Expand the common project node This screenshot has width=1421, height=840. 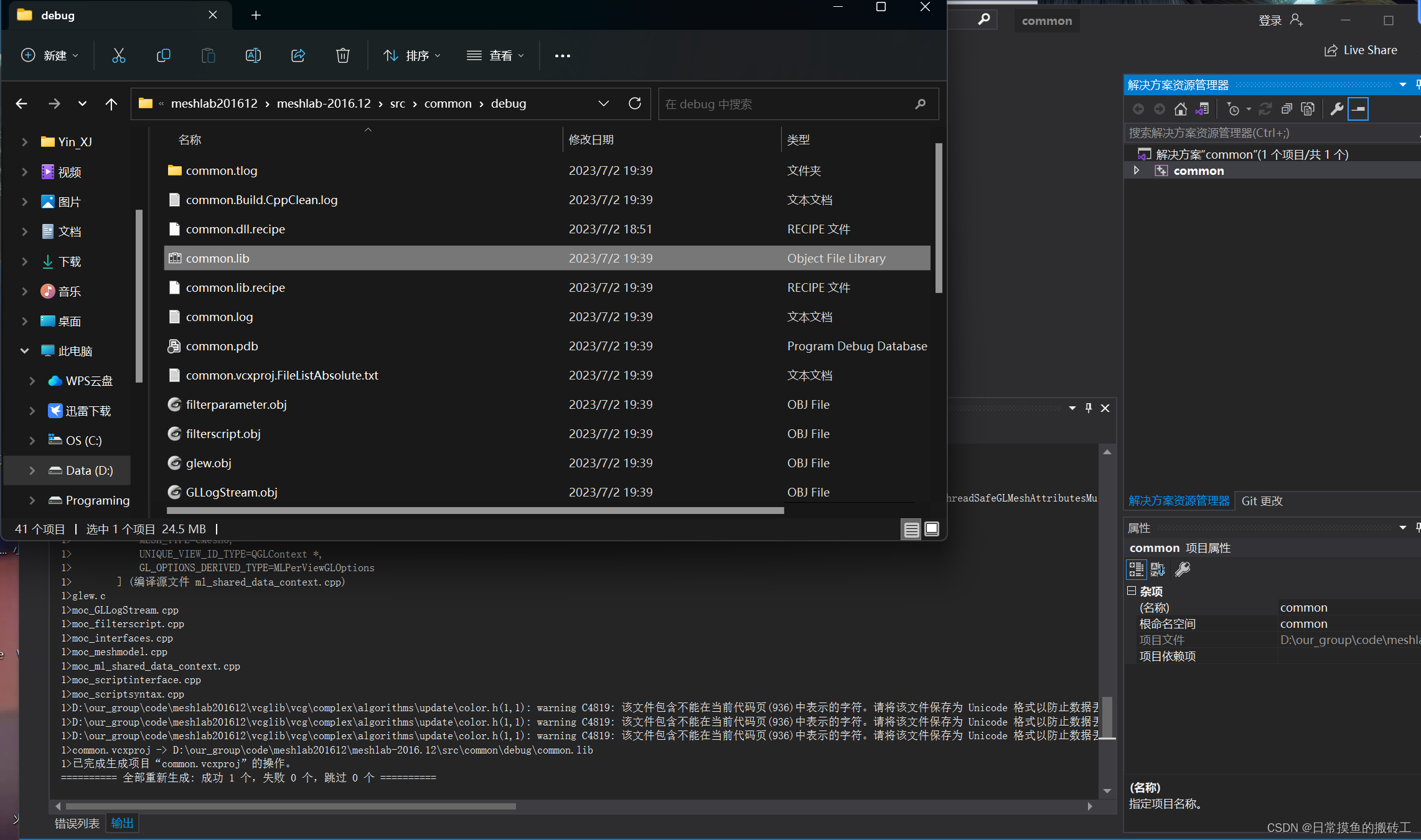1137,170
